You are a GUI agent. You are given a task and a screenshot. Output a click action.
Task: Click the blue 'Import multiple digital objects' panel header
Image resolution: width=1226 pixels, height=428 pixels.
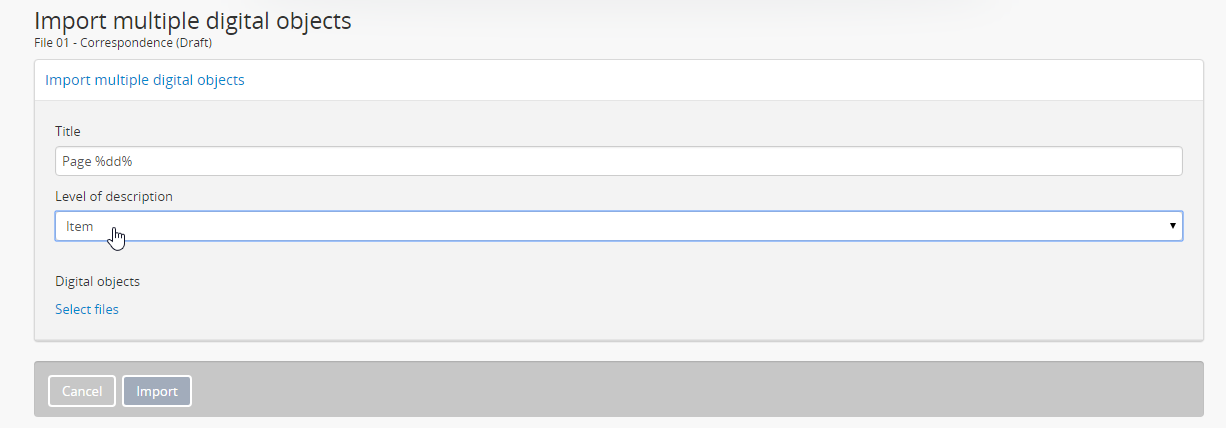[x=145, y=80]
